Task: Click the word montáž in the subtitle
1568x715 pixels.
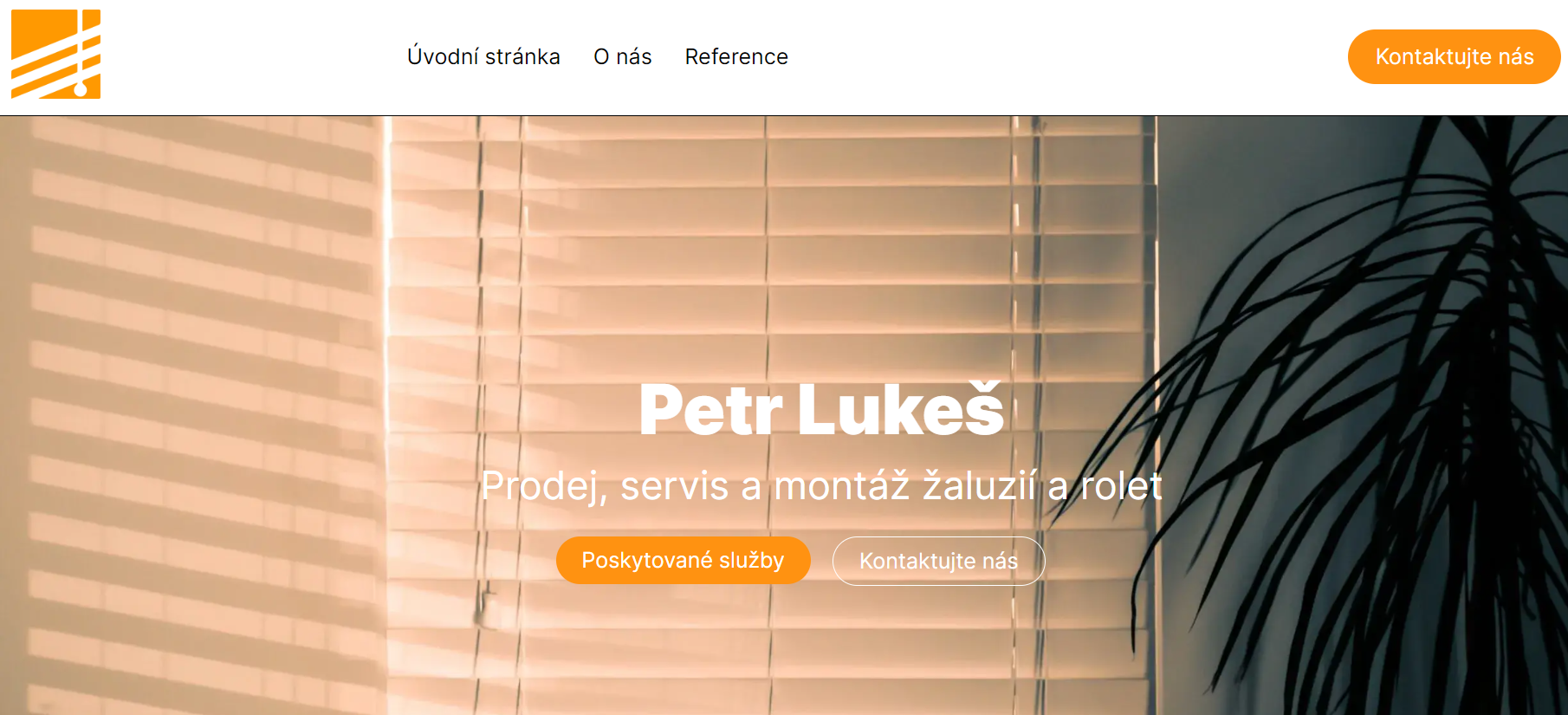Action: (841, 485)
